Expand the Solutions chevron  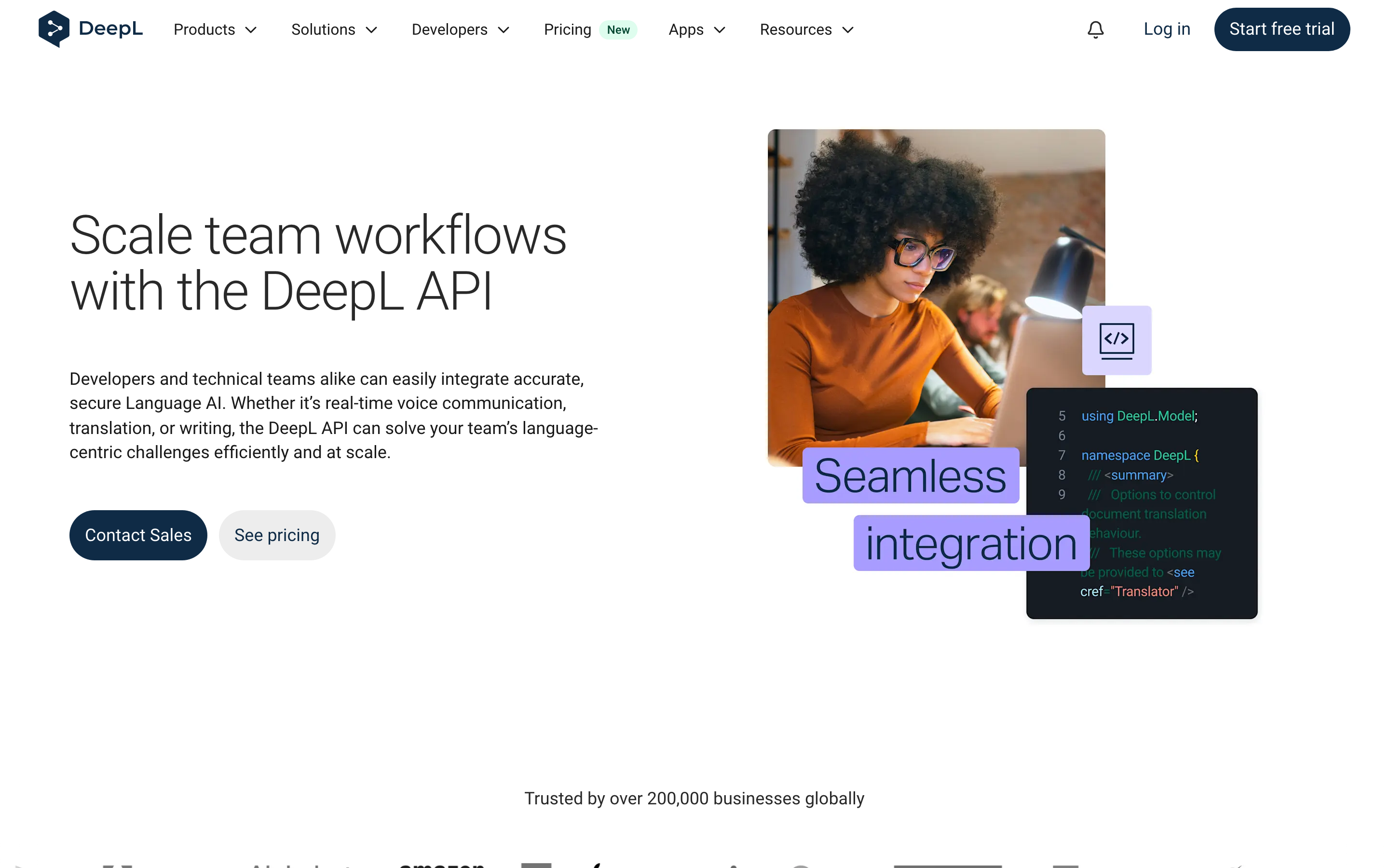(x=371, y=30)
